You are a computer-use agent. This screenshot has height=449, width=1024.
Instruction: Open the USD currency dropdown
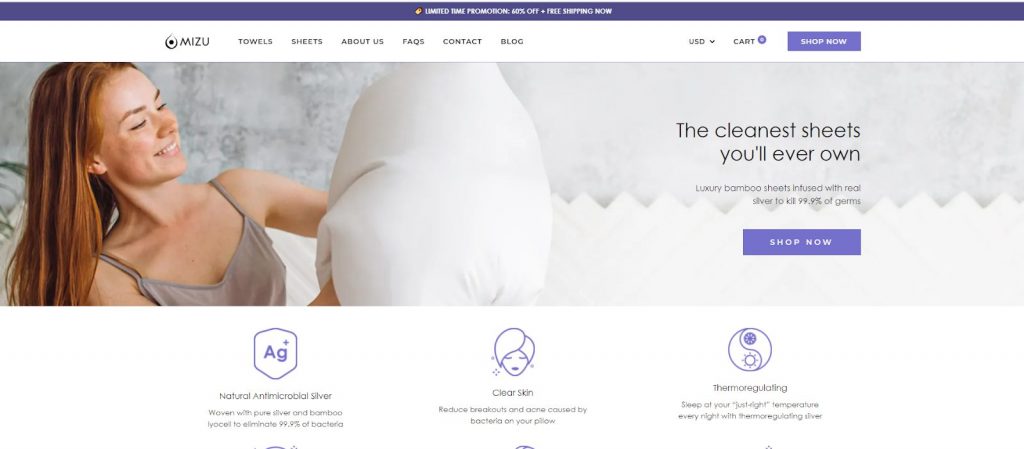(701, 41)
